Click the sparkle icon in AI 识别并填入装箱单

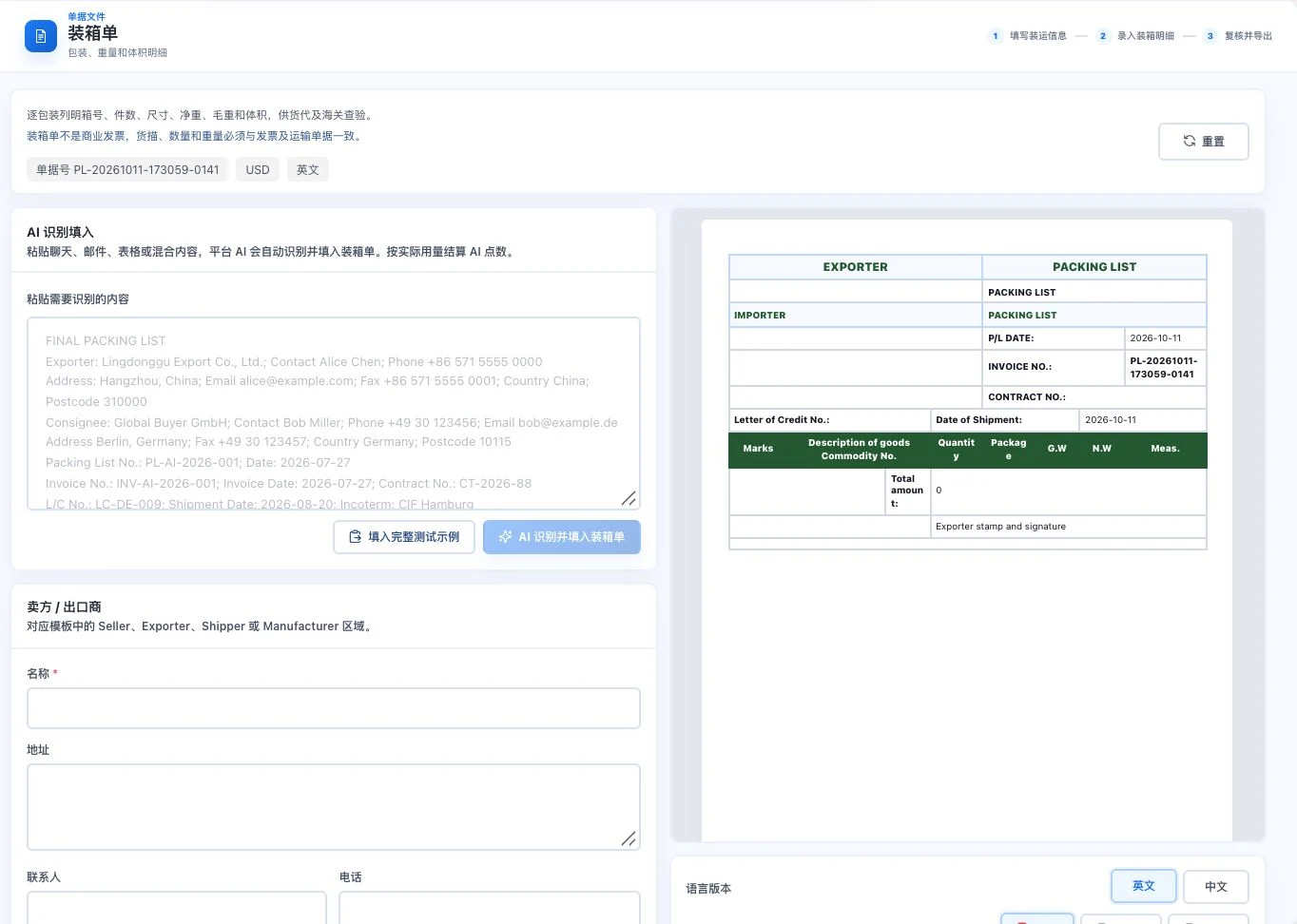pyautogui.click(x=505, y=536)
